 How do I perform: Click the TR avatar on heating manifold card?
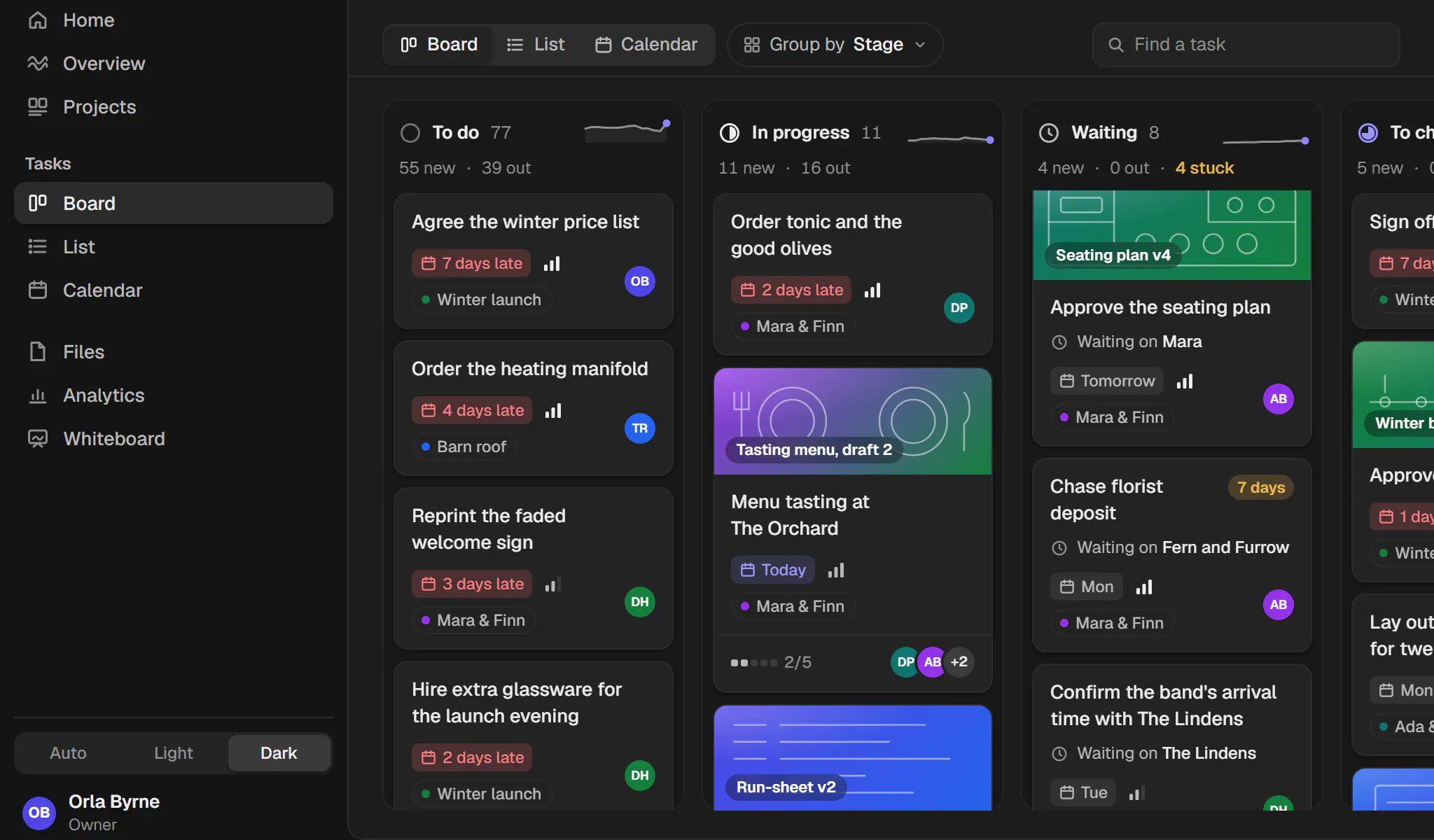point(639,428)
